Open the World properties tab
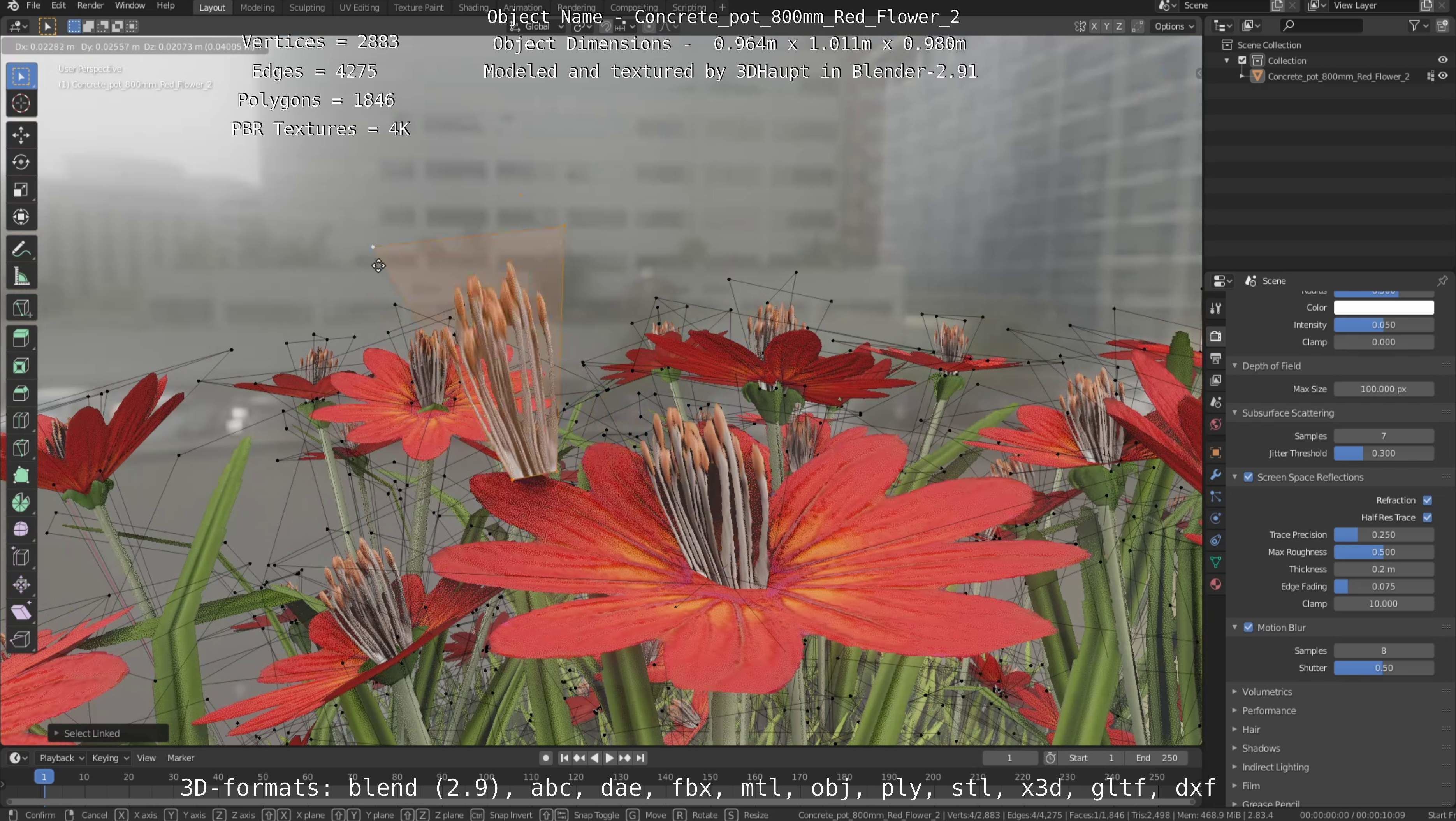Image resolution: width=1456 pixels, height=821 pixels. coord(1216,425)
